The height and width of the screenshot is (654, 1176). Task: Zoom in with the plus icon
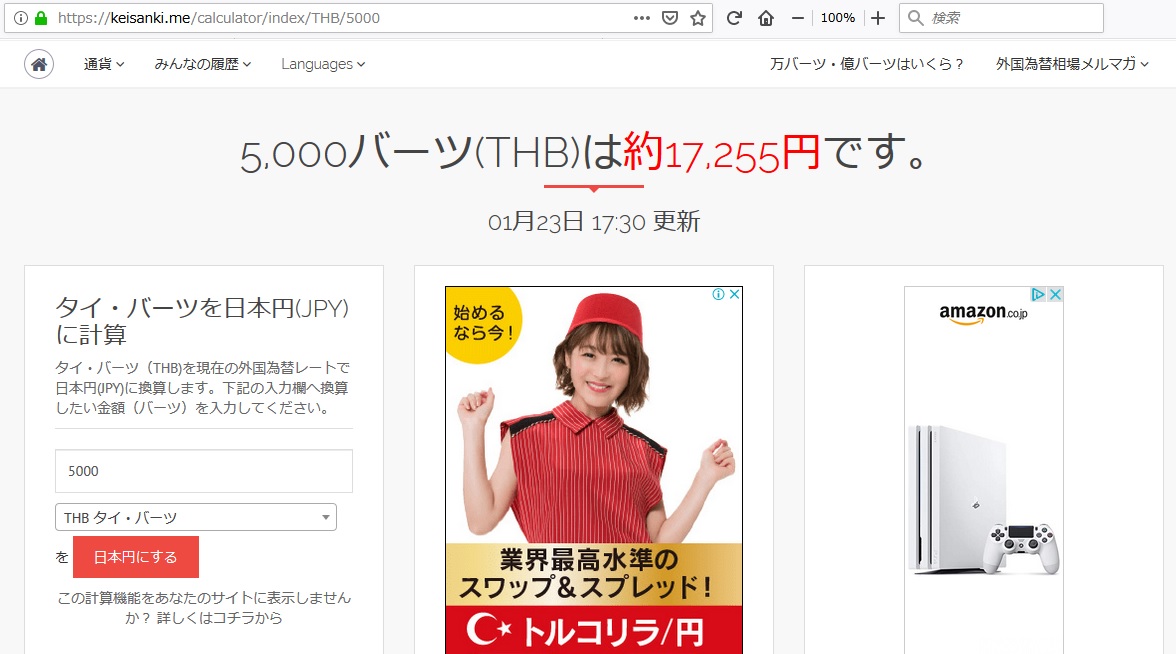[x=878, y=18]
